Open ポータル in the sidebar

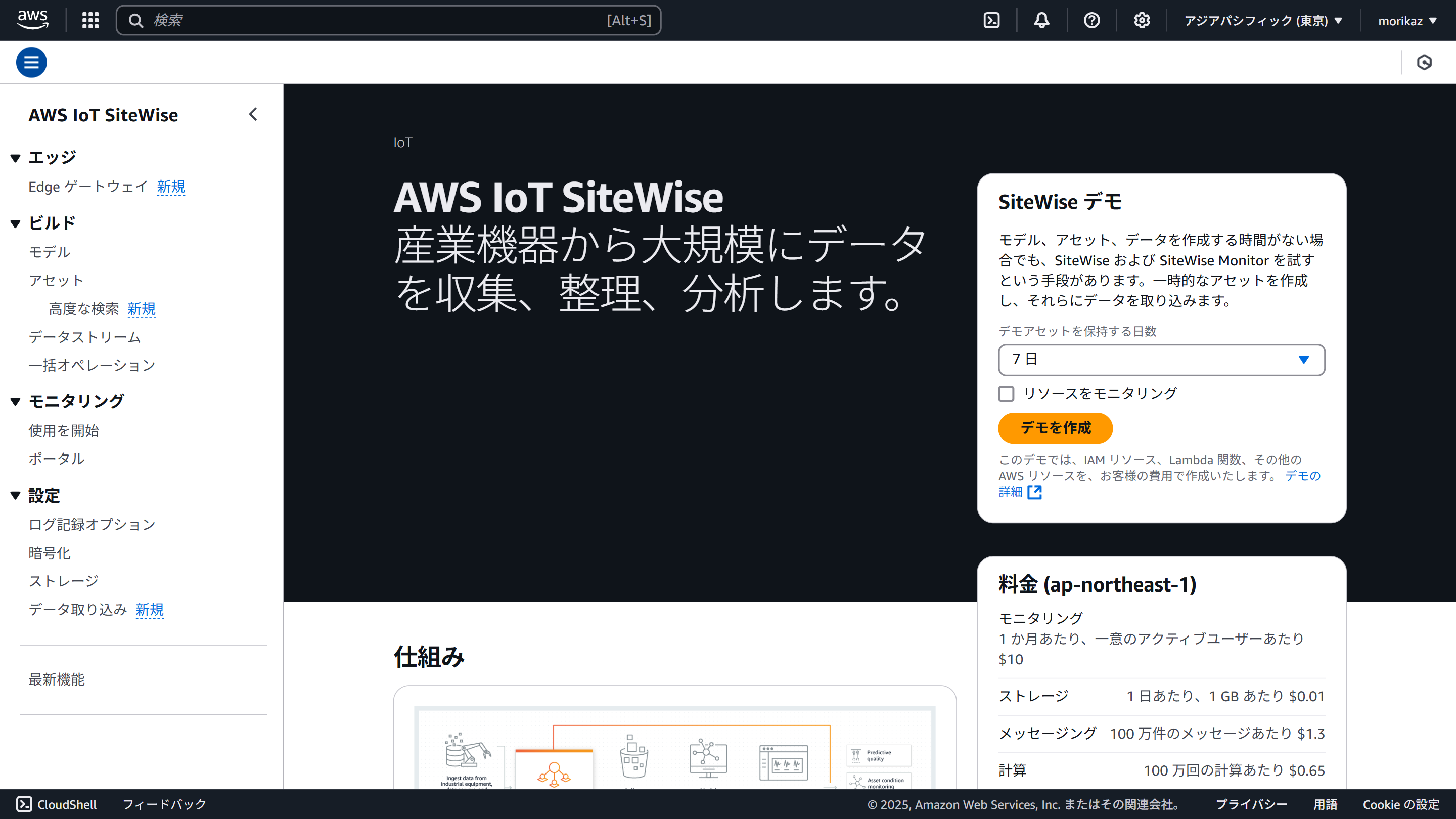coord(57,459)
